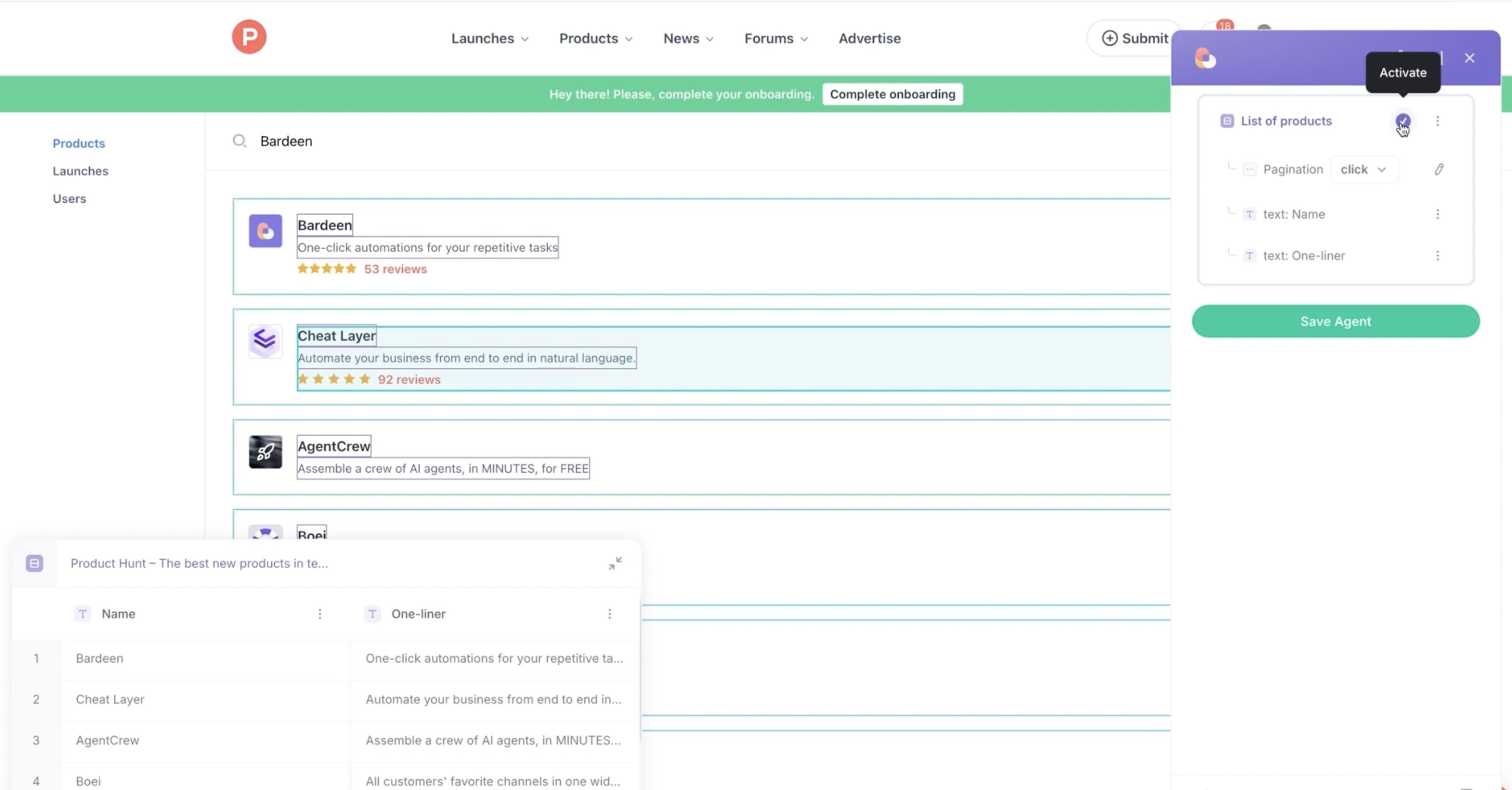Open the Pagination click dropdown
The height and width of the screenshot is (790, 1512).
coord(1364,169)
